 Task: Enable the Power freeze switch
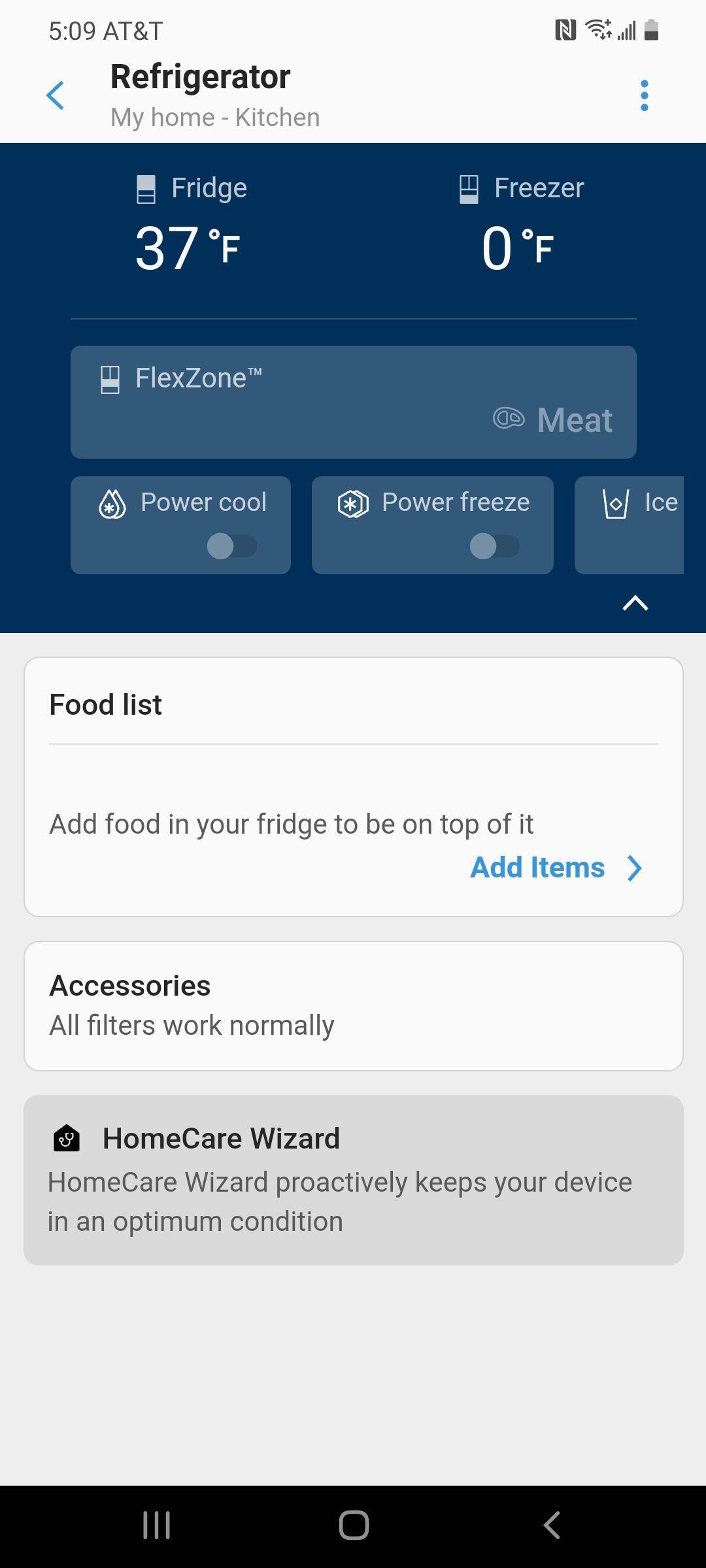point(494,546)
